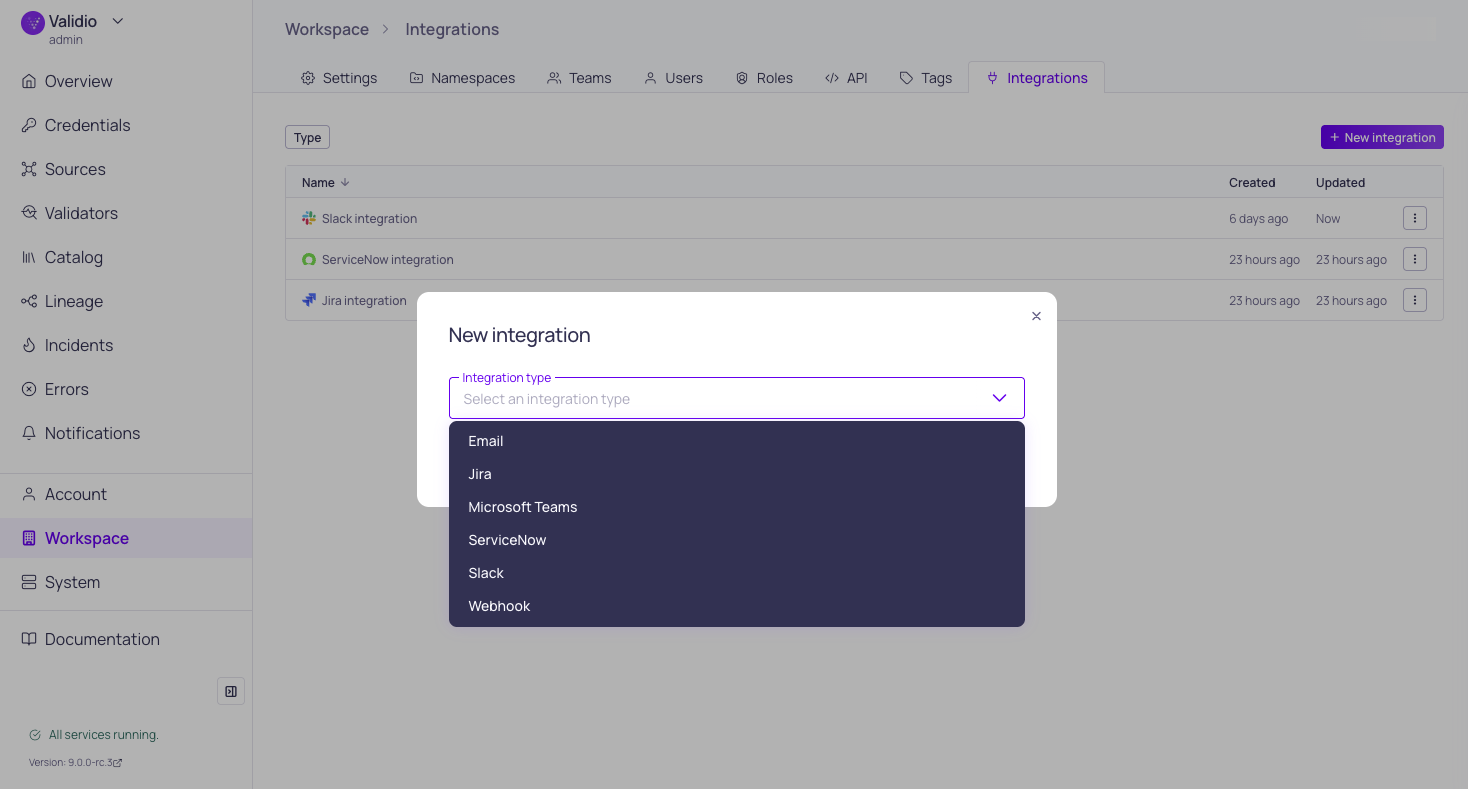Choose Jira in the integration type dropdown
1468x789 pixels.
click(x=736, y=474)
